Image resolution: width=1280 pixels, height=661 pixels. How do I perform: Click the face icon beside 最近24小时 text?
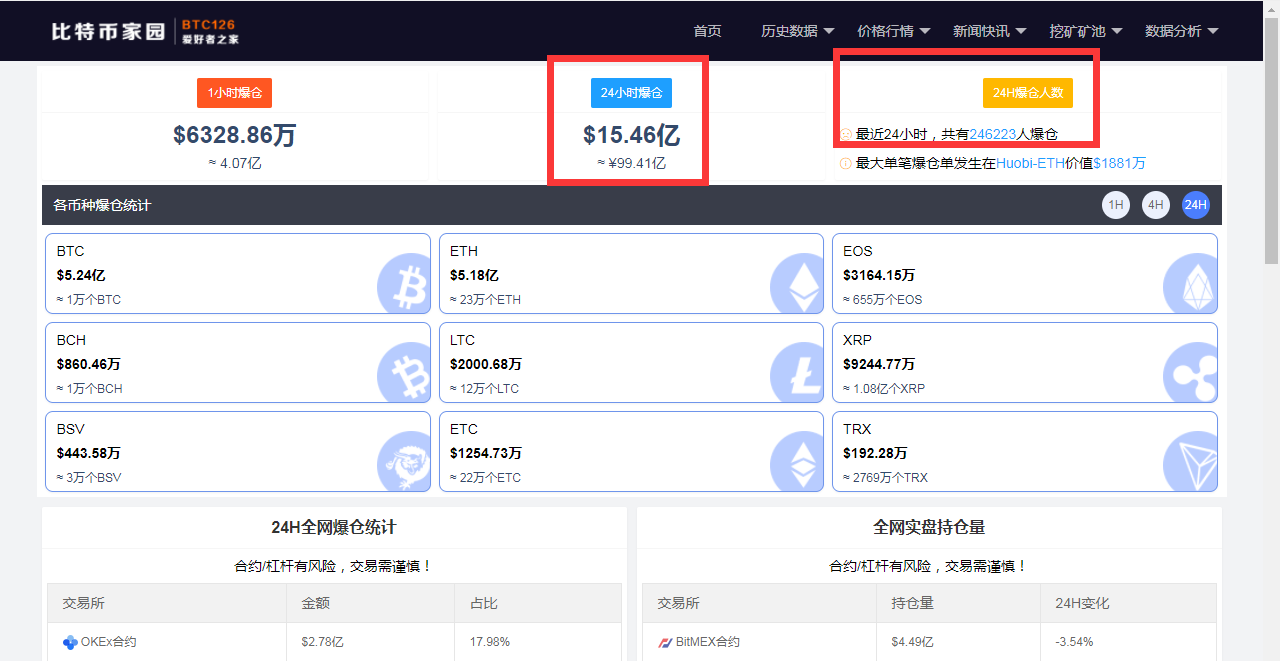(846, 134)
